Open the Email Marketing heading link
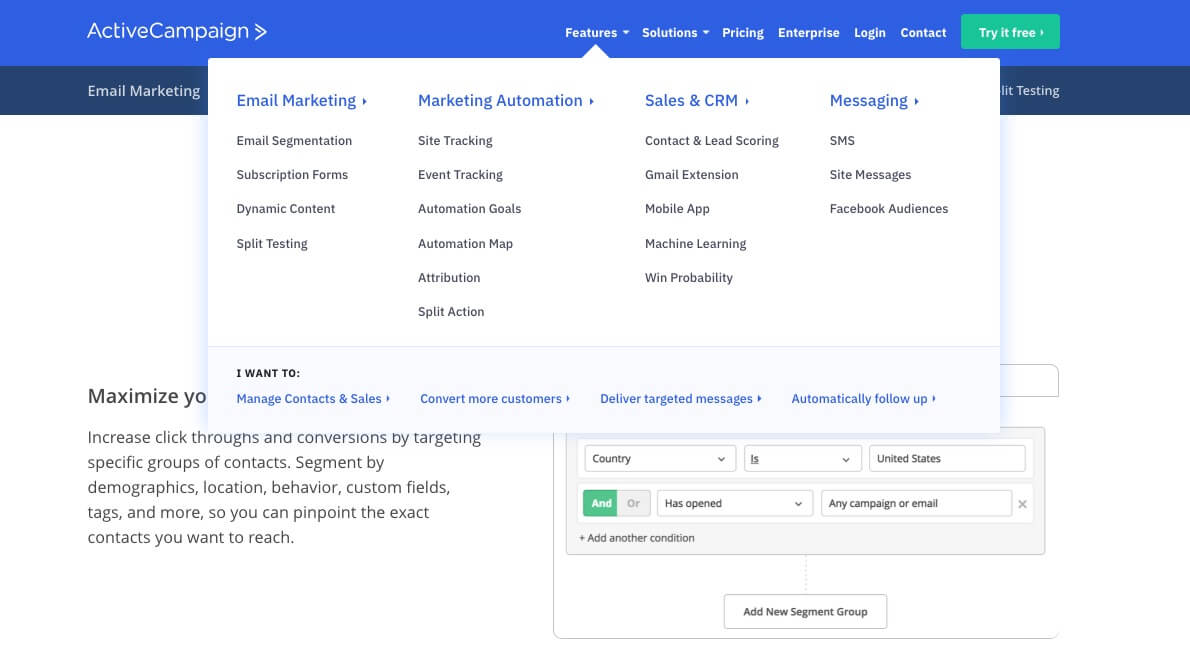The width and height of the screenshot is (1190, 649). pyautogui.click(x=301, y=100)
